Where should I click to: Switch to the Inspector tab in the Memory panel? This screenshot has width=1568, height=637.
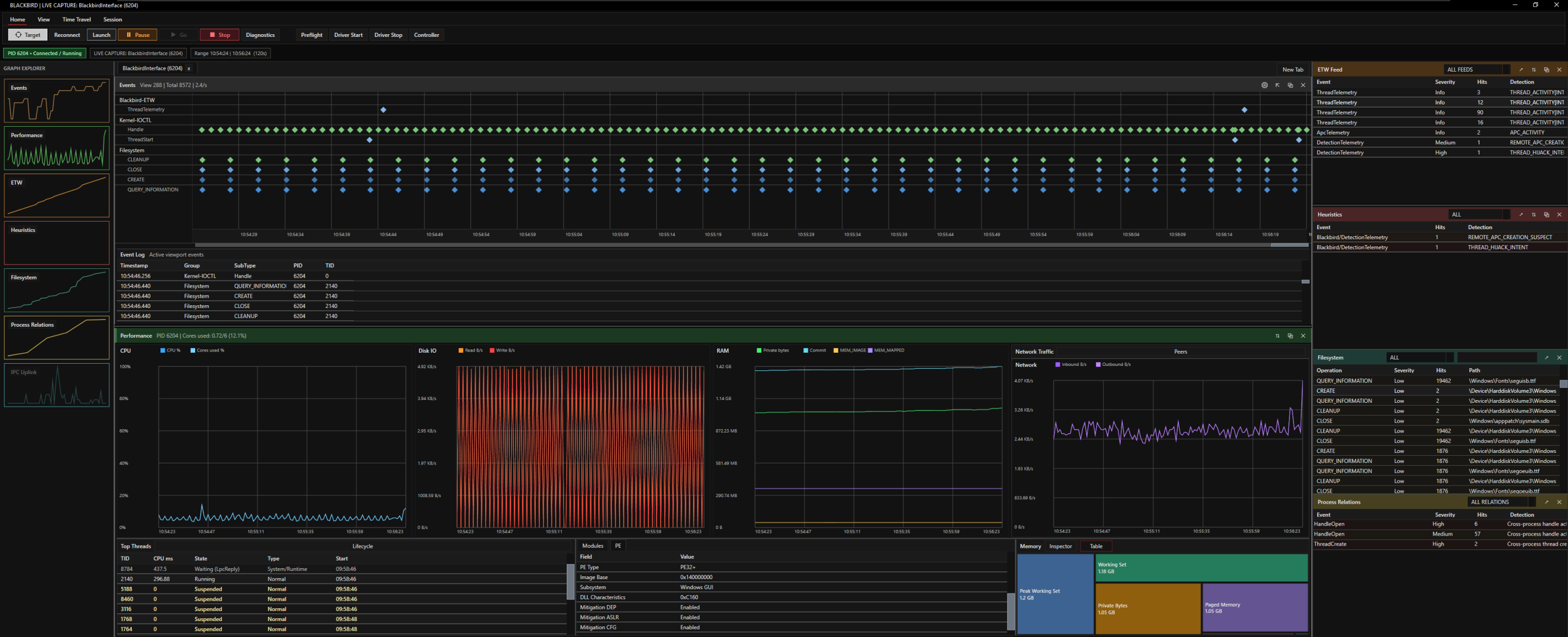pos(1060,546)
